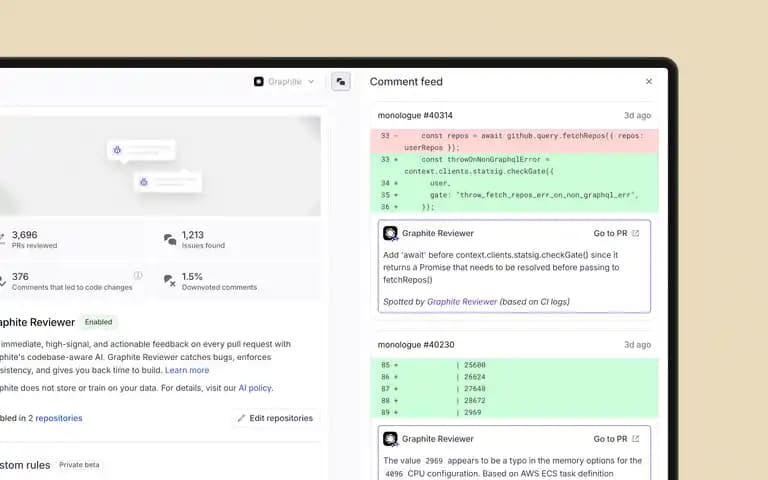This screenshot has width=768, height=480.
Task: Click the Learn more link
Action: click(187, 370)
